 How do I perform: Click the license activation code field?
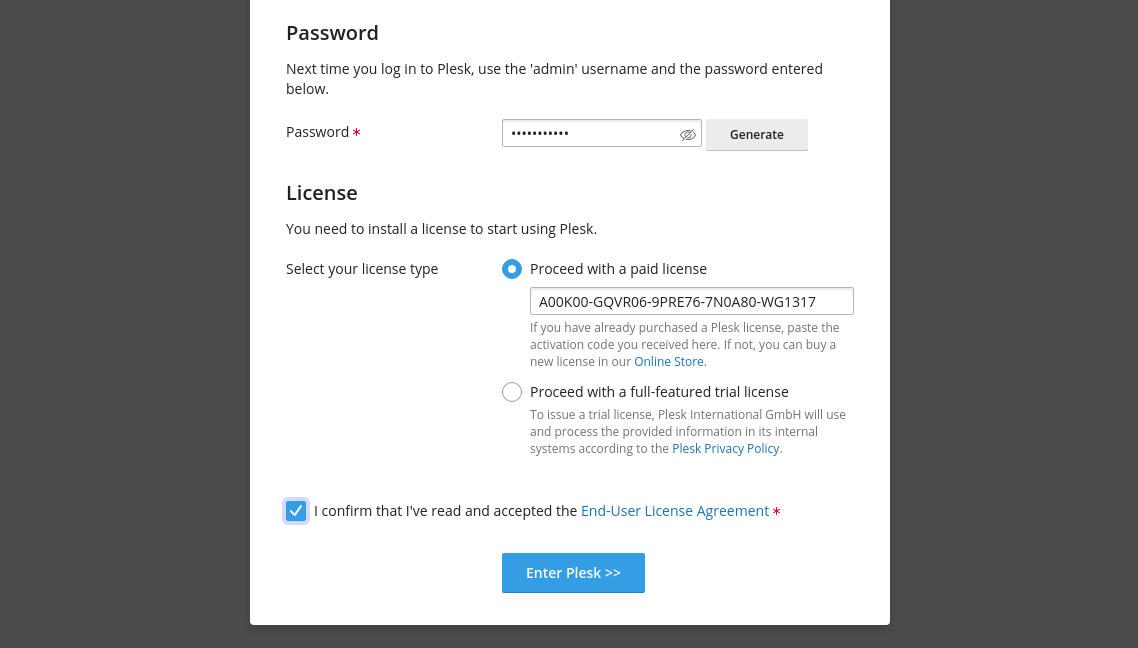[x=692, y=300]
